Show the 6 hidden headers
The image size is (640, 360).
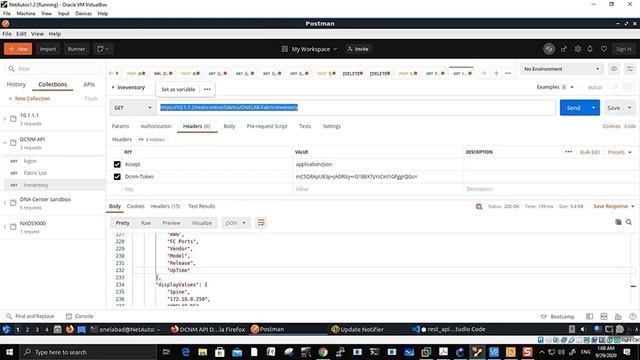(x=151, y=140)
